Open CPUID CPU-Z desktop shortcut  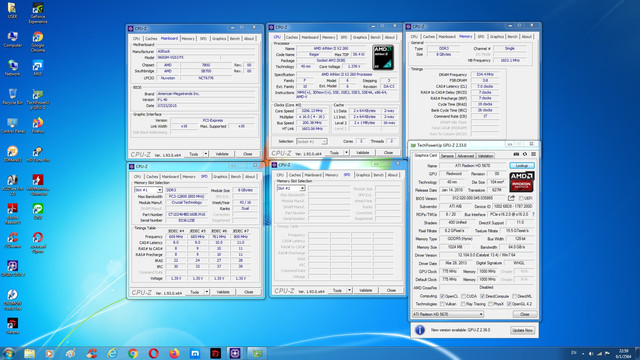coord(12,269)
